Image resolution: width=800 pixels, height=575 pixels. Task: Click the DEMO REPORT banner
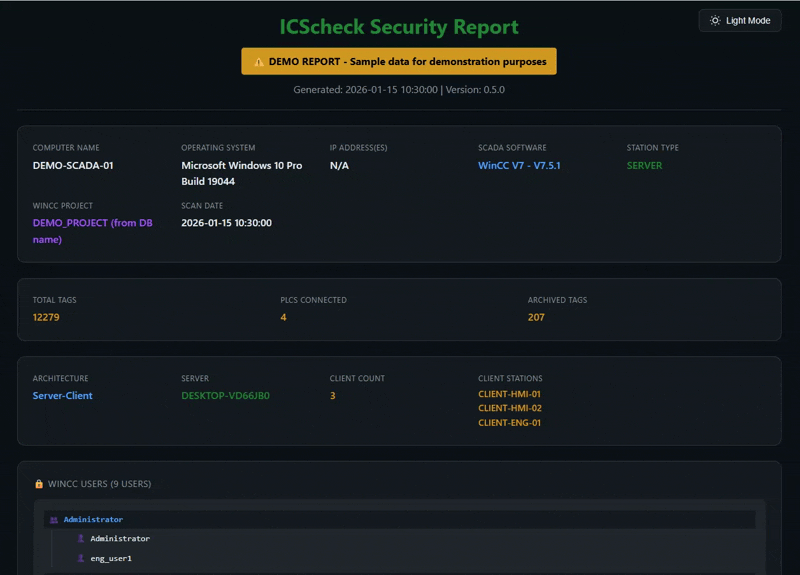click(399, 61)
